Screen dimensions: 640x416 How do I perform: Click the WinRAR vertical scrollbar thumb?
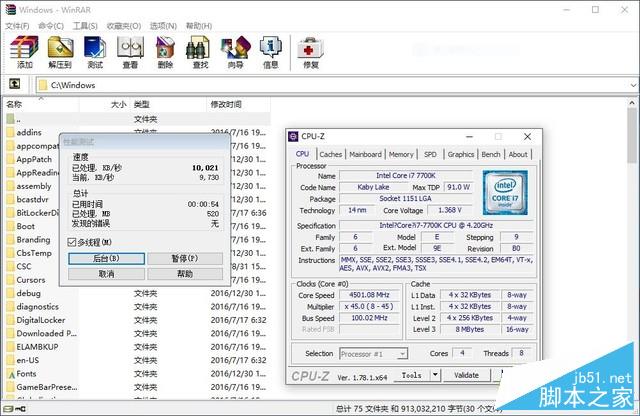click(633, 137)
